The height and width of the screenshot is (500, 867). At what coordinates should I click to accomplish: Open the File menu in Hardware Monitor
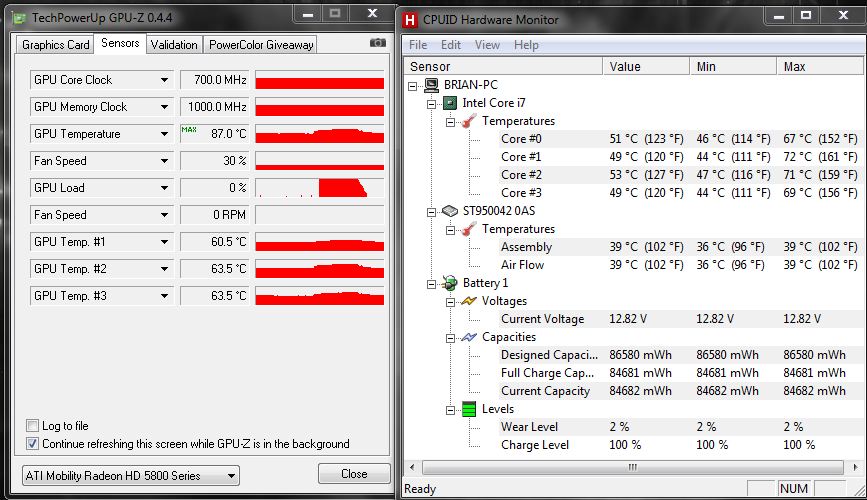click(x=418, y=45)
